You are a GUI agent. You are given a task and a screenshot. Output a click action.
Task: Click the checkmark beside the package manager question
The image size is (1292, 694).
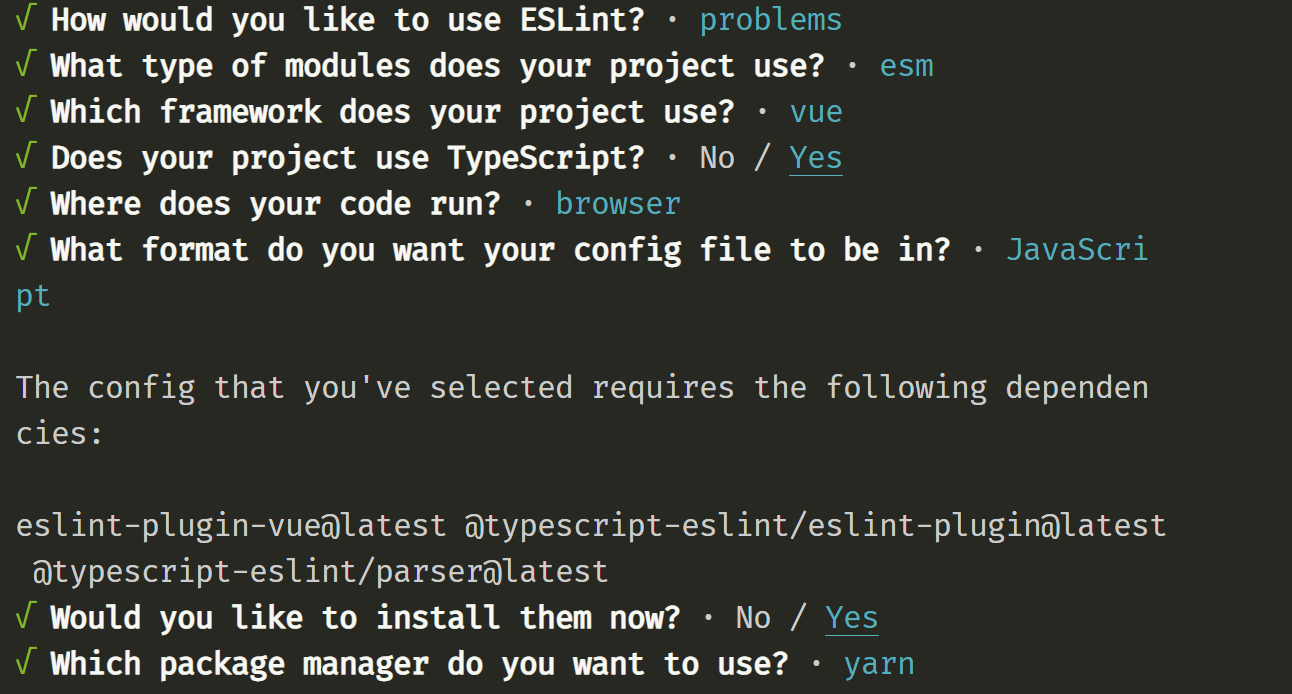(25, 664)
